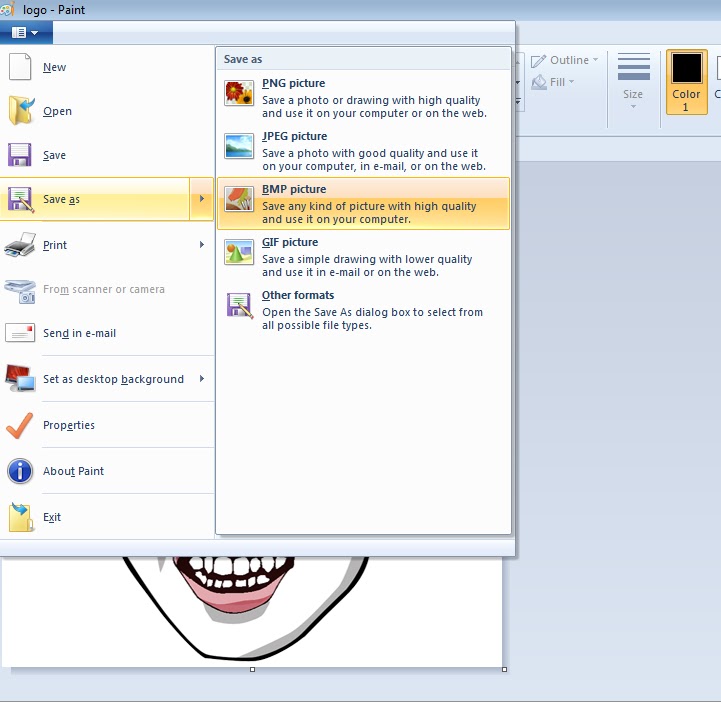
Task: Click the Save as floppy-with-pencil icon
Action: pyautogui.click(x=21, y=200)
